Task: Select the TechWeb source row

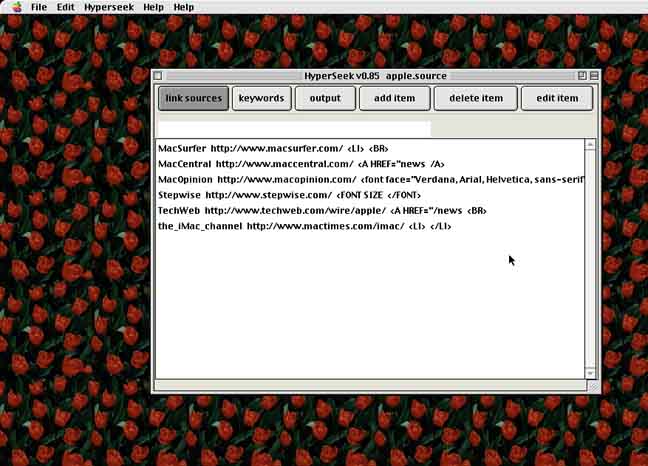Action: (x=370, y=211)
